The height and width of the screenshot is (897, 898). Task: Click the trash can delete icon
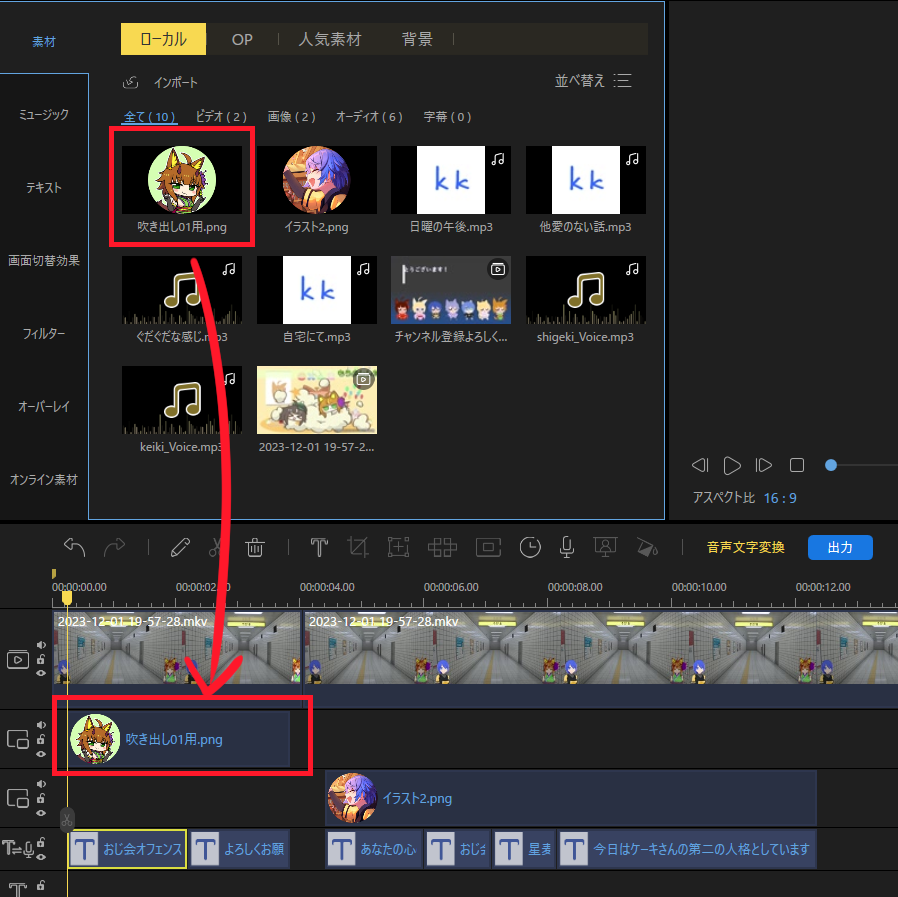click(255, 547)
